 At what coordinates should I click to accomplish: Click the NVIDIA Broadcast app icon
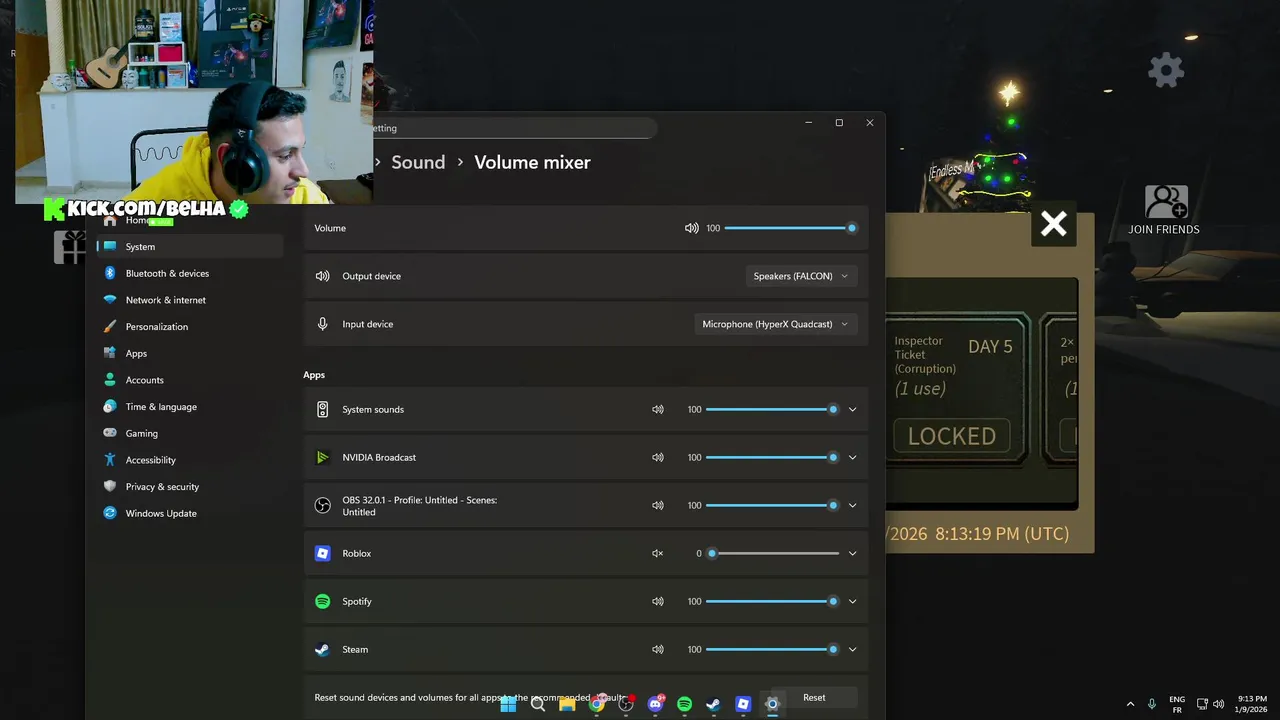[322, 457]
